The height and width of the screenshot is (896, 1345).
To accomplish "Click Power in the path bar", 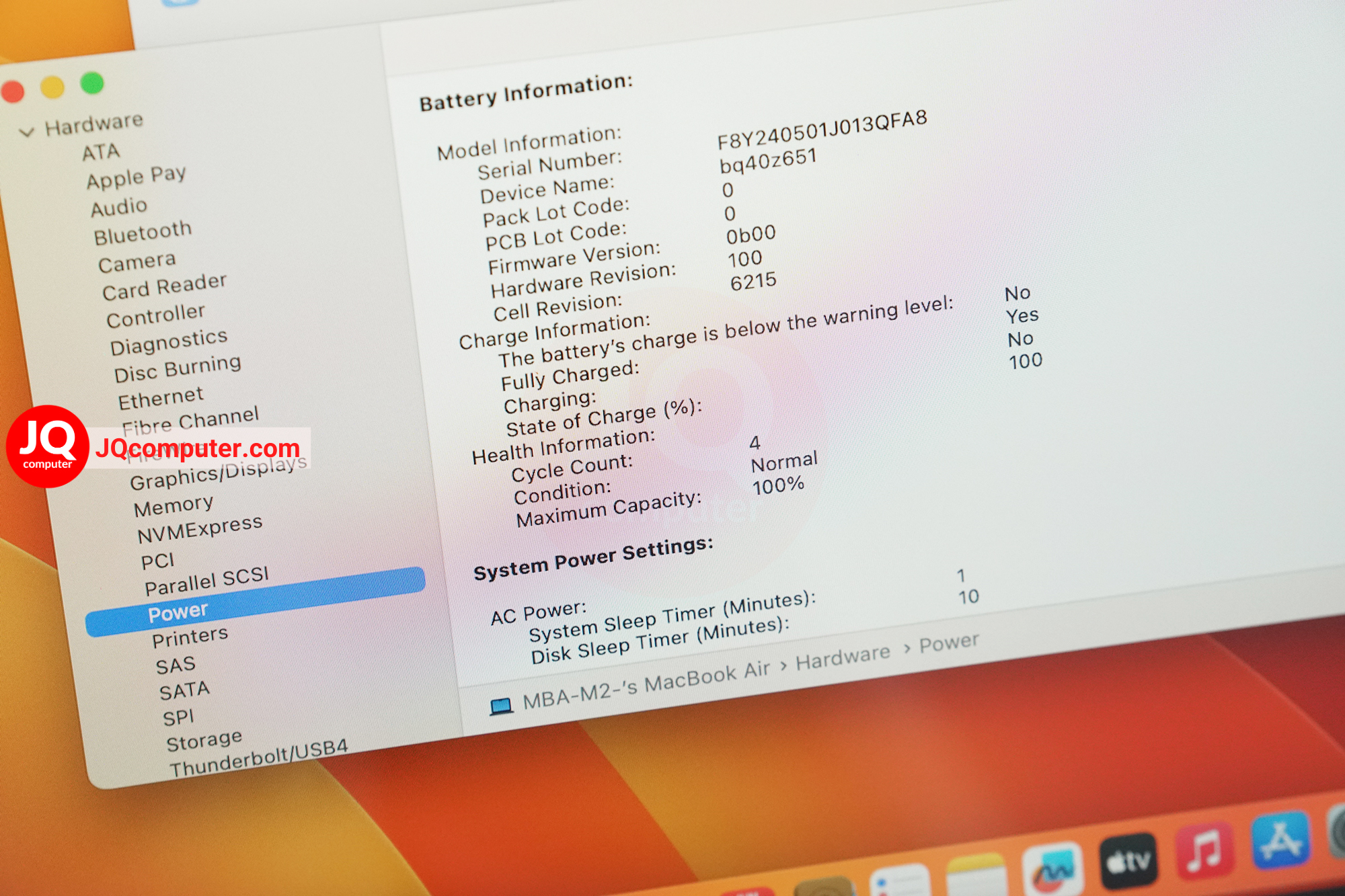I will (x=949, y=643).
